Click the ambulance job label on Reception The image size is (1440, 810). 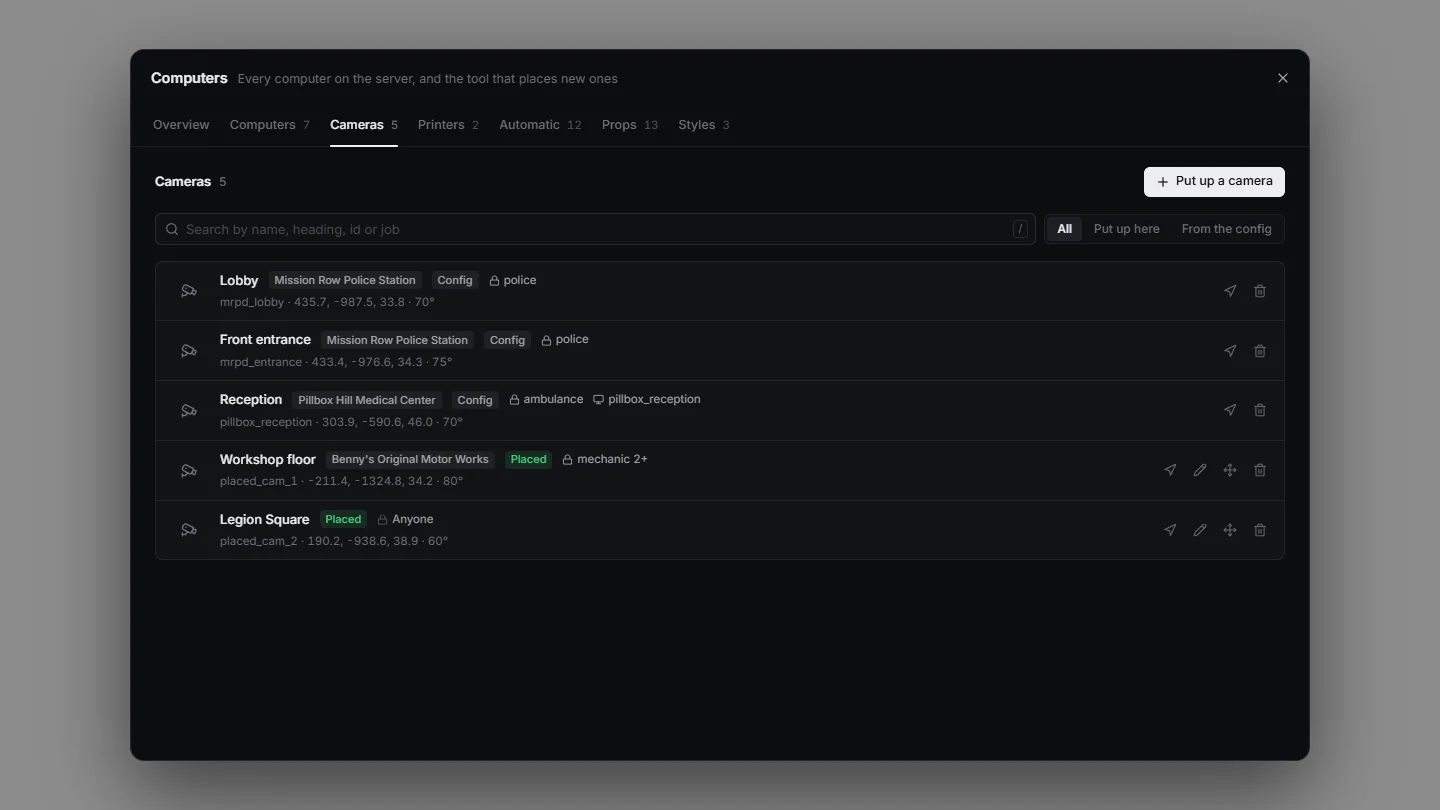coord(546,399)
